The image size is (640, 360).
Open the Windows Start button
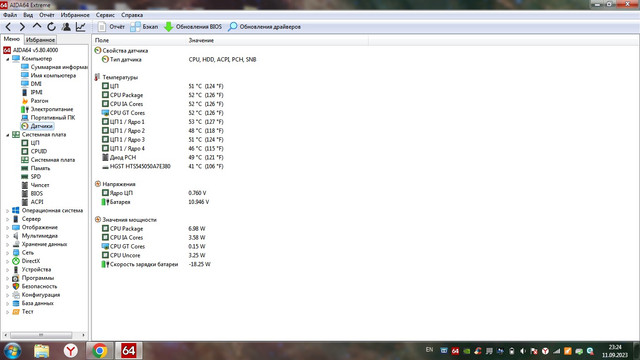(x=12, y=351)
